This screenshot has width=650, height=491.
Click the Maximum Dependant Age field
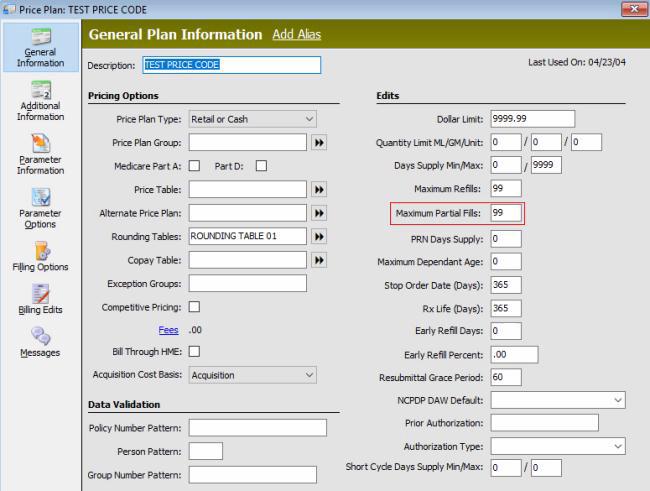coord(506,262)
